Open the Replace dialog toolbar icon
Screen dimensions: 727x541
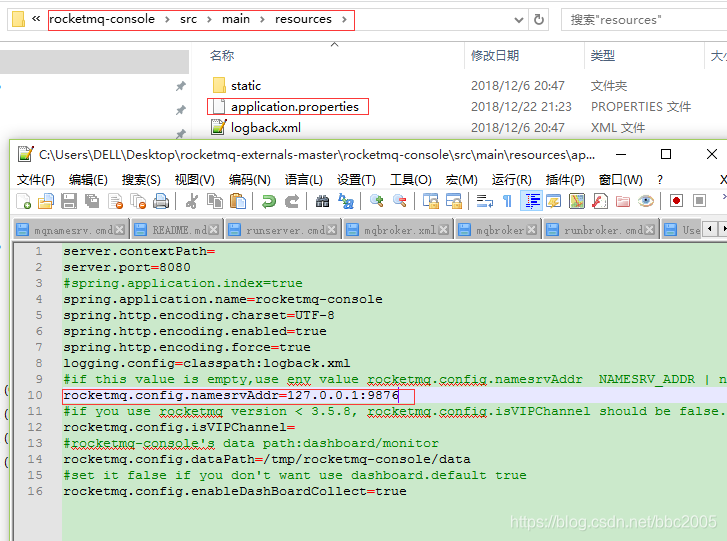pos(346,202)
